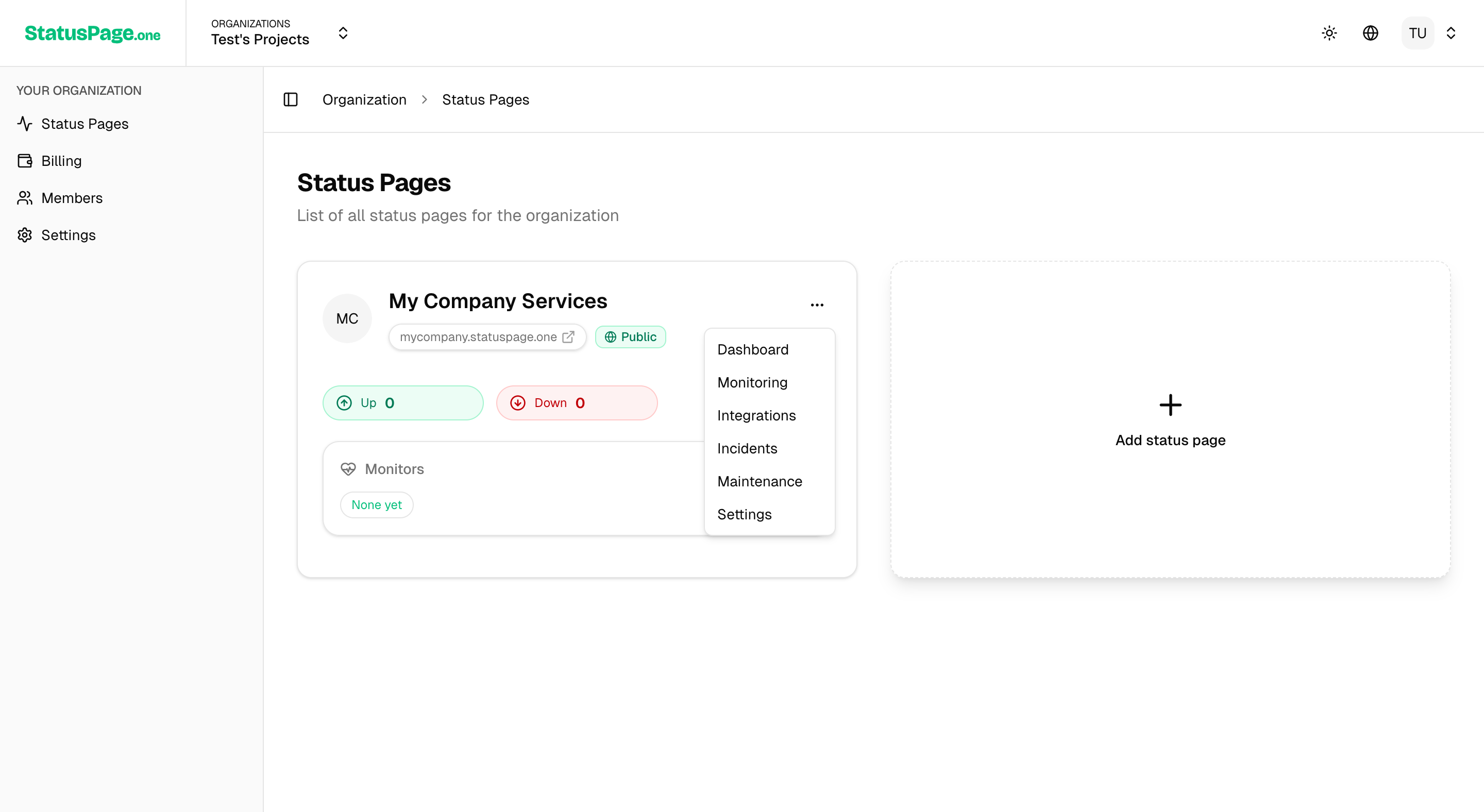Click the None yet badge
The width and height of the screenshot is (1484, 812).
tap(377, 504)
